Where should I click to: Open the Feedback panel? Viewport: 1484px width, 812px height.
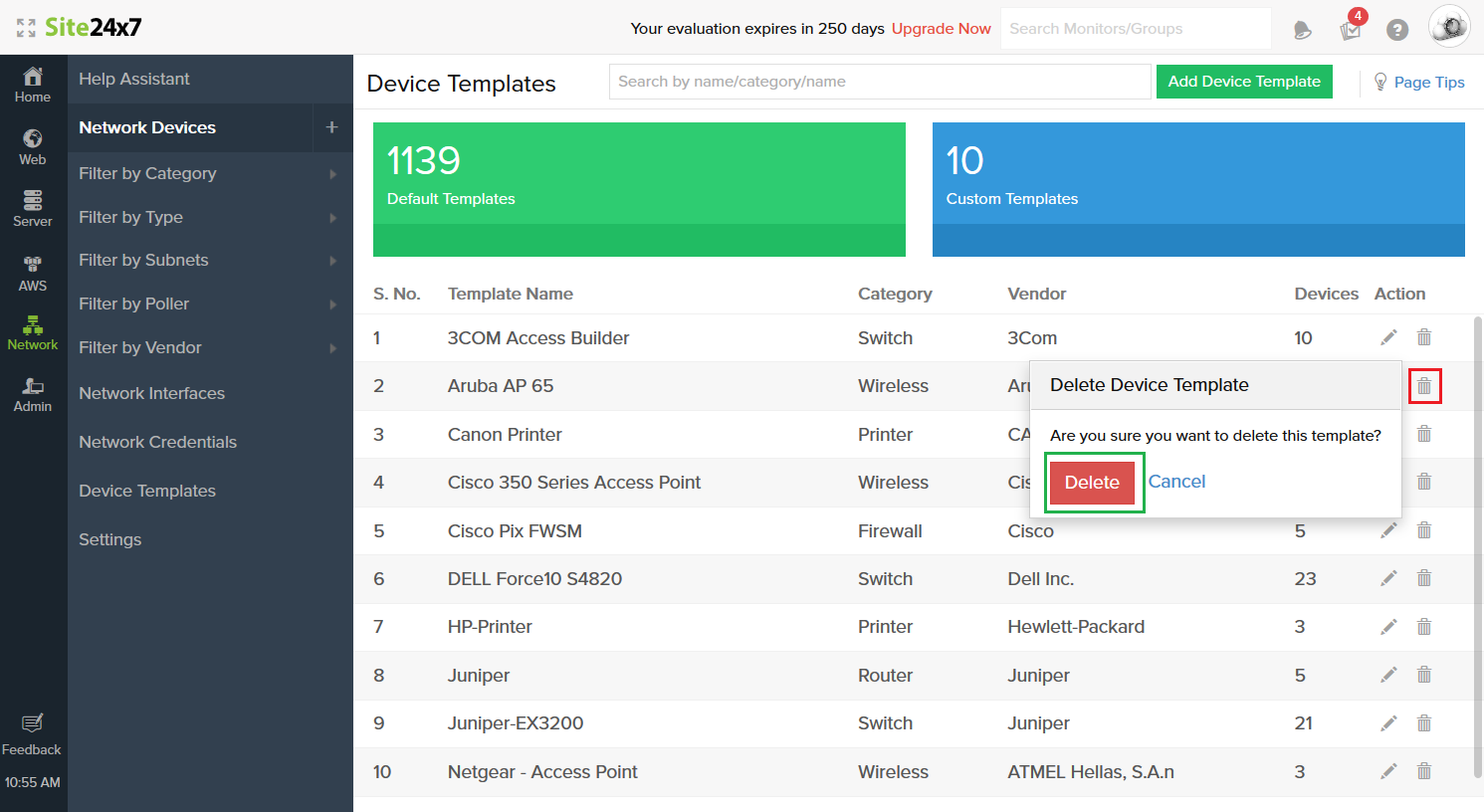[x=31, y=733]
